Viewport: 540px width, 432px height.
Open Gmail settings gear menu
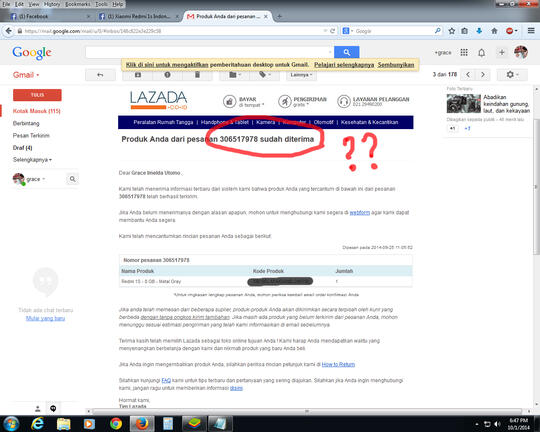pyautogui.click(x=512, y=74)
